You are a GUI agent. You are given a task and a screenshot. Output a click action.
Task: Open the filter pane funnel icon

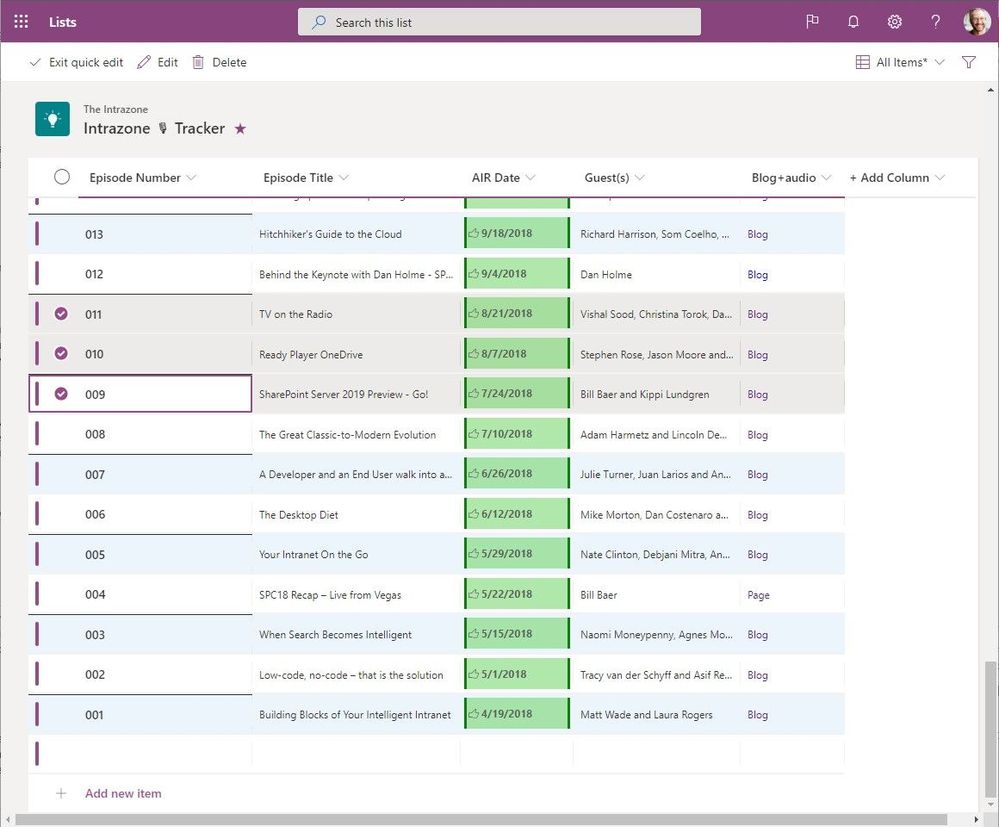pos(968,62)
